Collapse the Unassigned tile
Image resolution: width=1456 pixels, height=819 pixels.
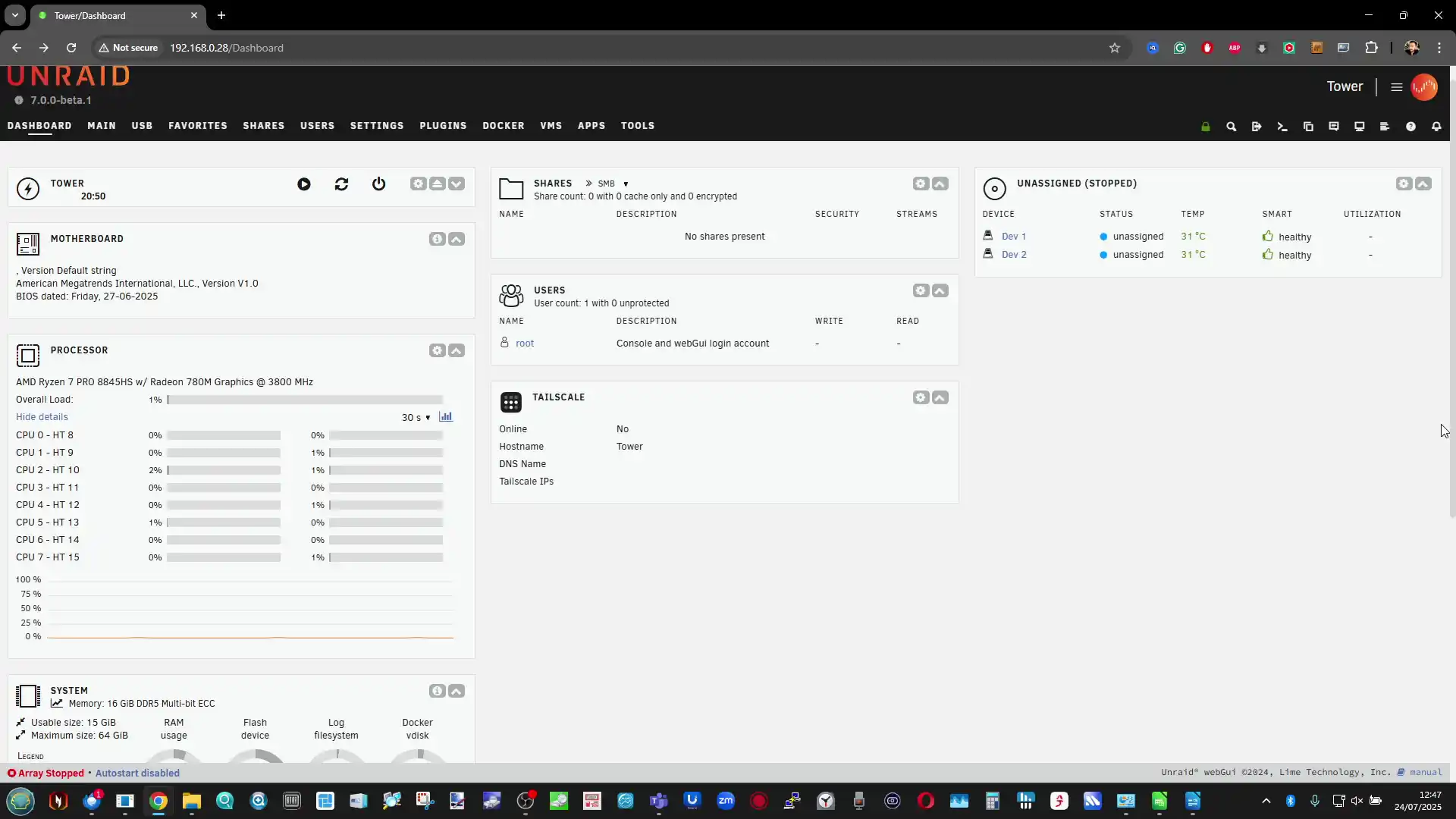tap(1423, 184)
